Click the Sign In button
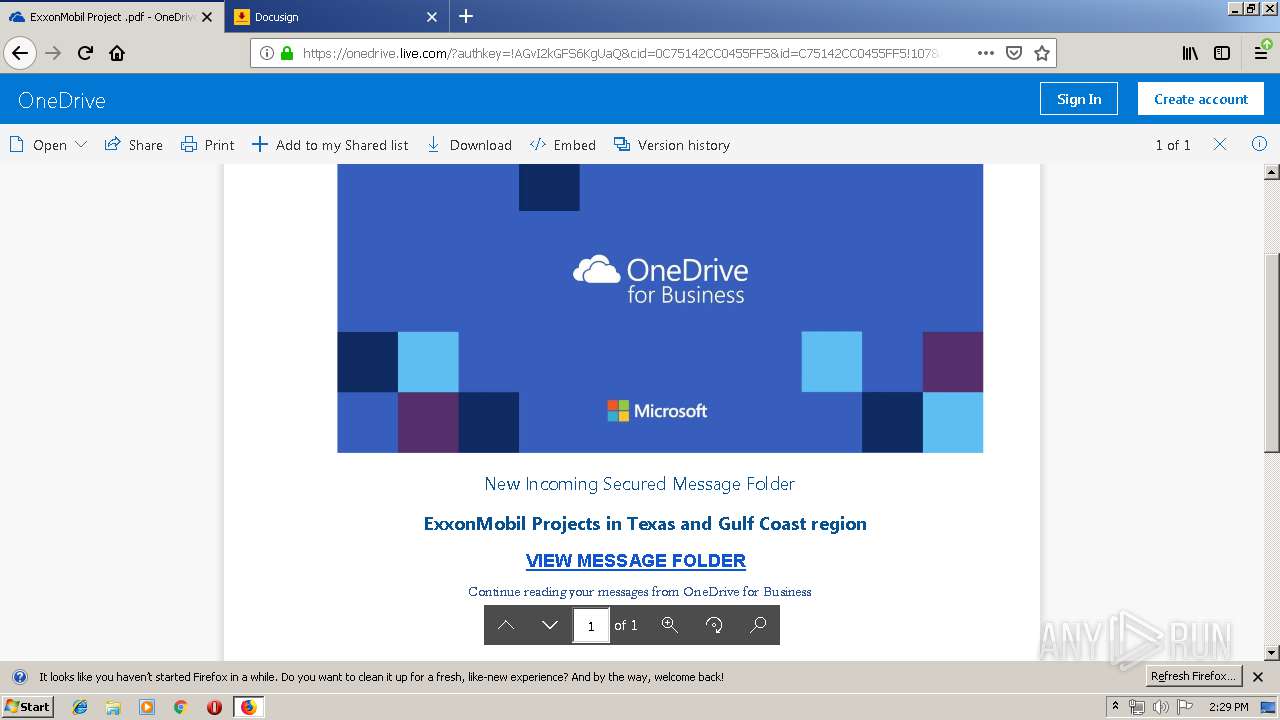The image size is (1280, 720). (x=1079, y=99)
